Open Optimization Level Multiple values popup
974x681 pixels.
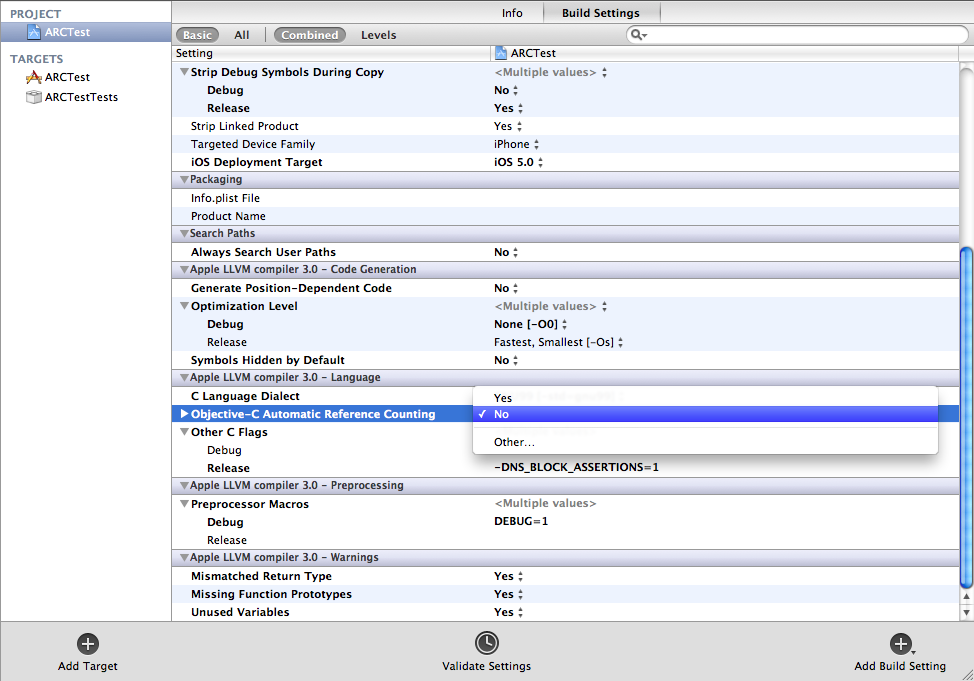pyautogui.click(x=550, y=306)
